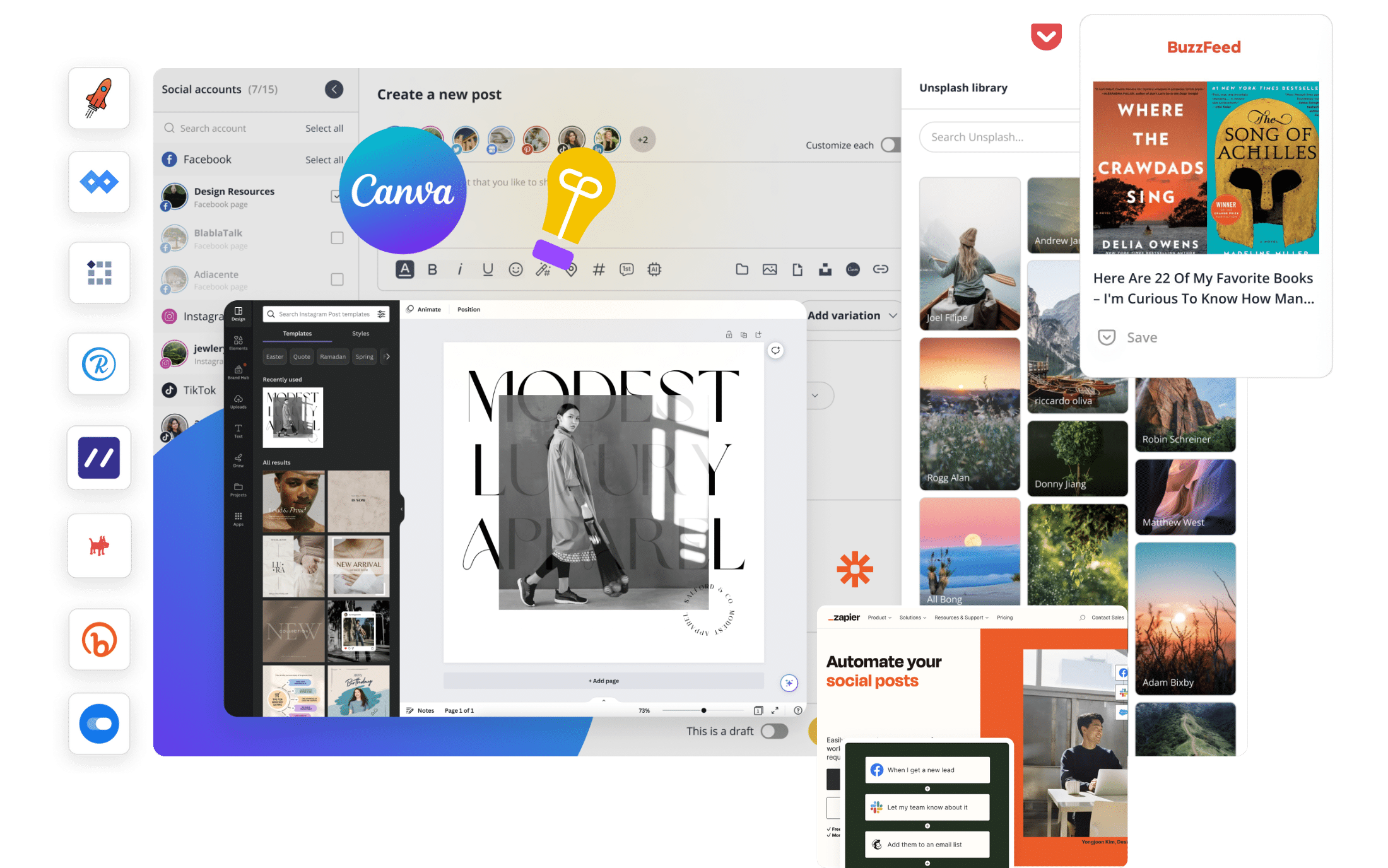Click the document file icon in toolbar
This screenshot has height=868, width=1388.
(x=797, y=269)
